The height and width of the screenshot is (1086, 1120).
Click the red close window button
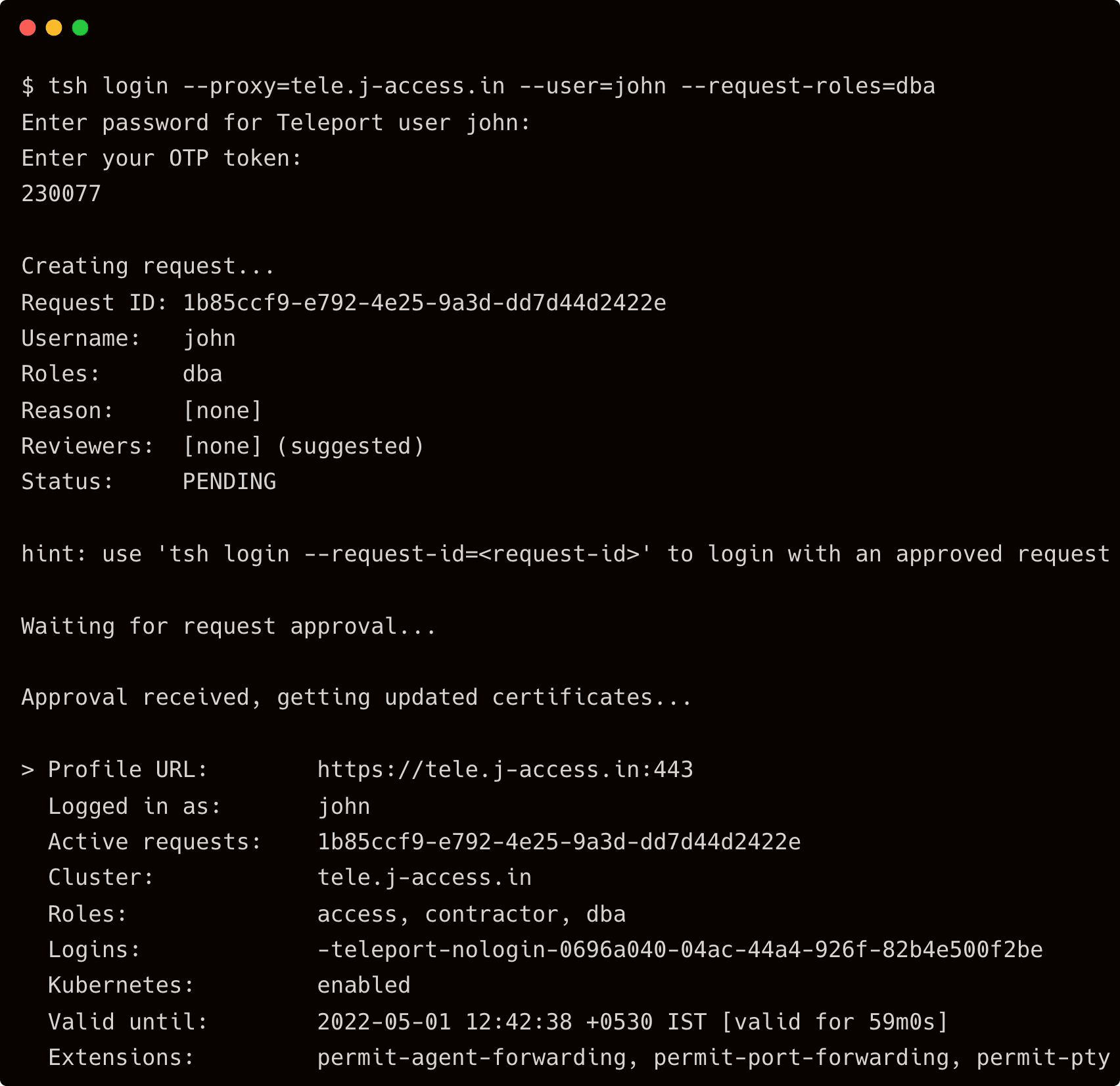click(28, 28)
